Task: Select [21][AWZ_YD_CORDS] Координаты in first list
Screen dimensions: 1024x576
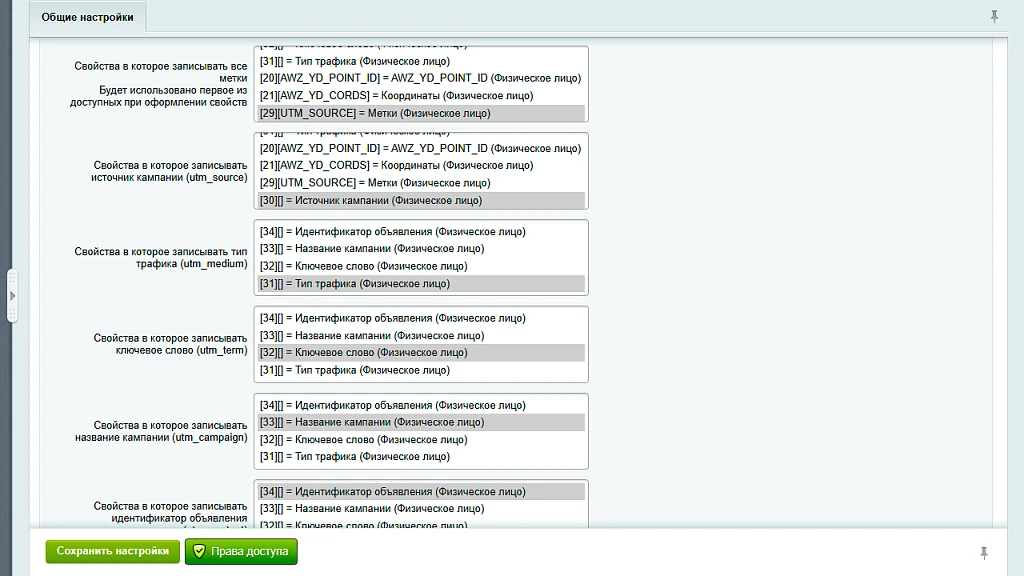Action: coord(421,95)
